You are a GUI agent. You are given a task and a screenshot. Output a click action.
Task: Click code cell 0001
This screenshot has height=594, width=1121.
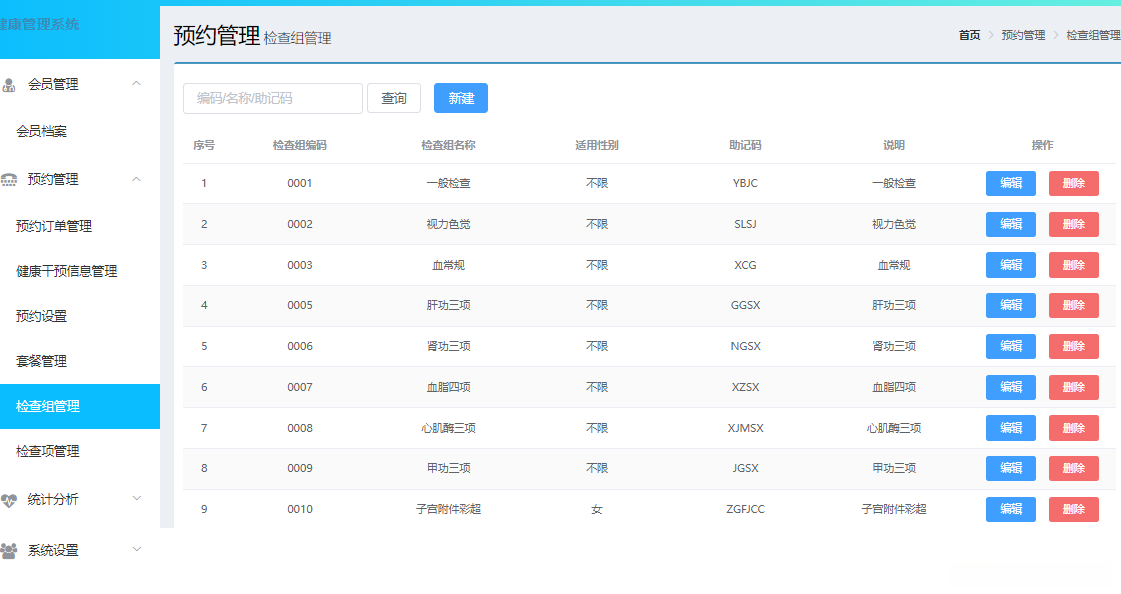(x=300, y=184)
